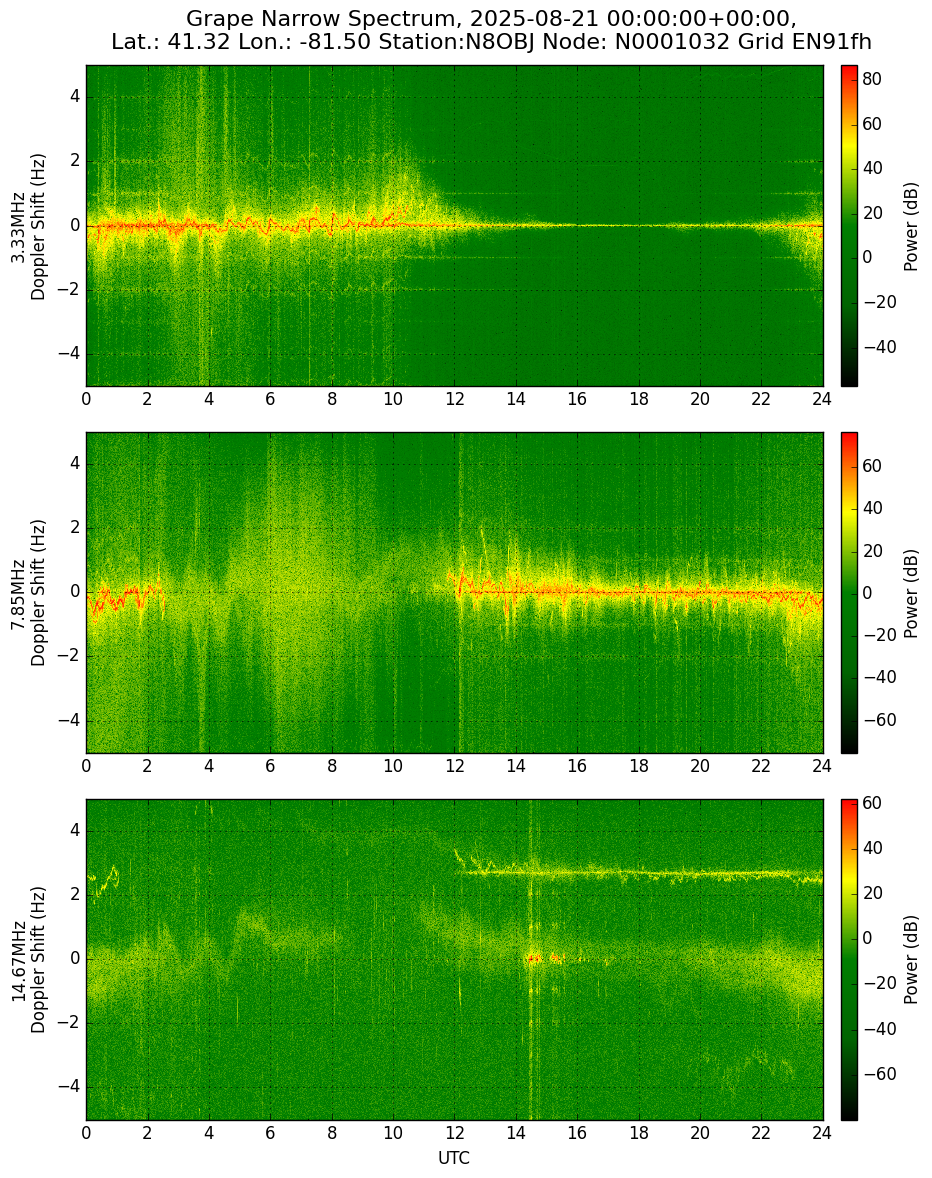This screenshot has height=1178, width=932.
Task: Click the 24 tick label on the bottom UTC axis
Action: coord(822,1133)
